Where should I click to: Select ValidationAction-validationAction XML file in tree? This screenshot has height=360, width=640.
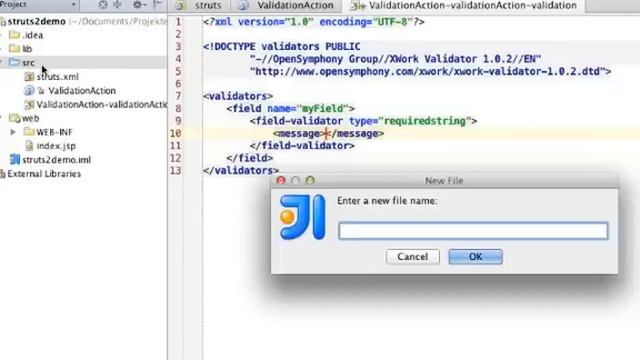[101, 104]
